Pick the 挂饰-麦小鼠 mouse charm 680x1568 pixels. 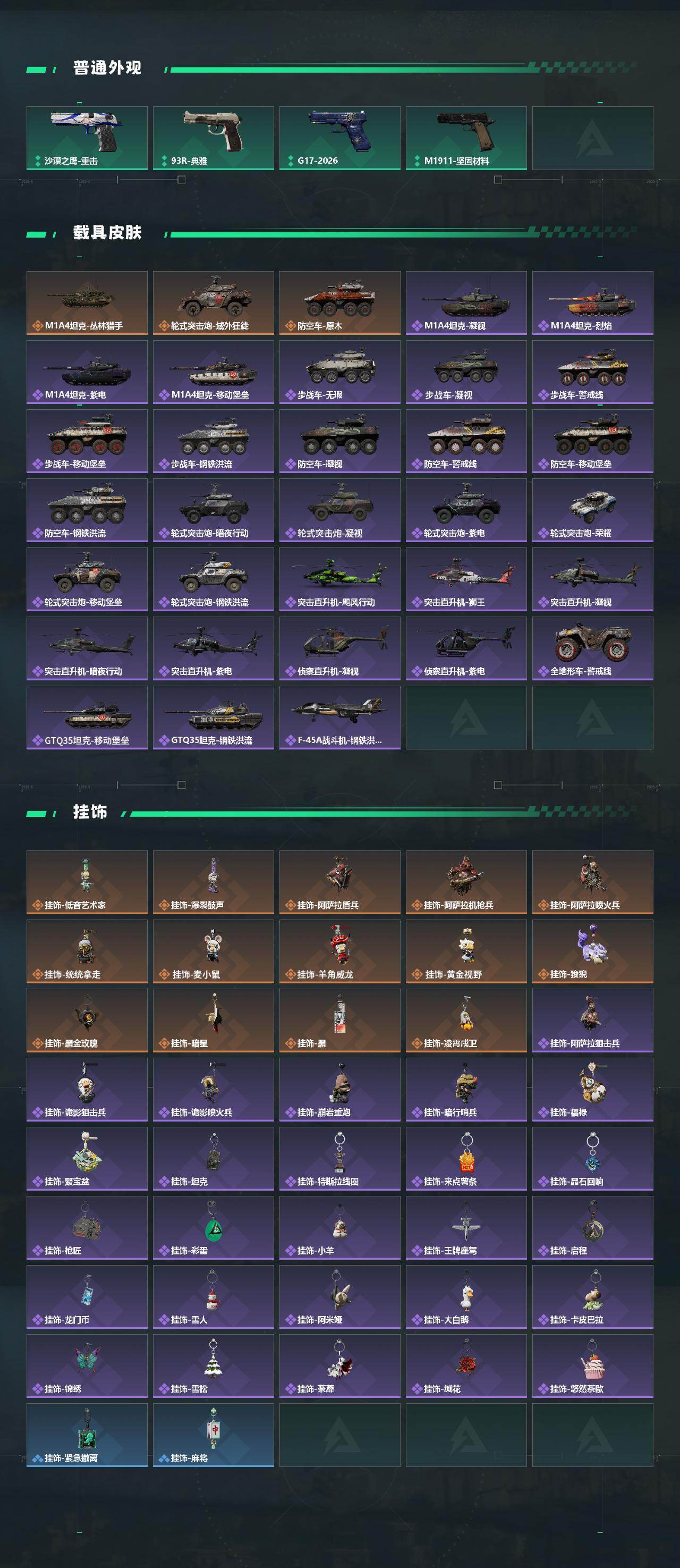click(x=214, y=952)
